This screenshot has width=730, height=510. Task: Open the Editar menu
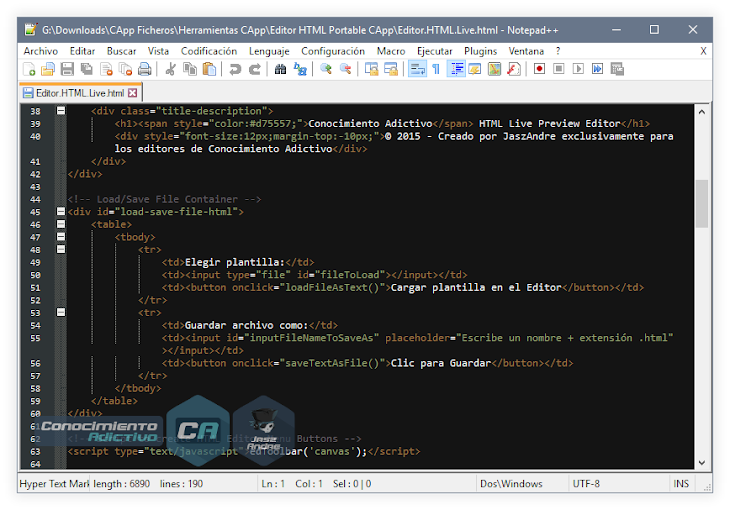click(82, 51)
